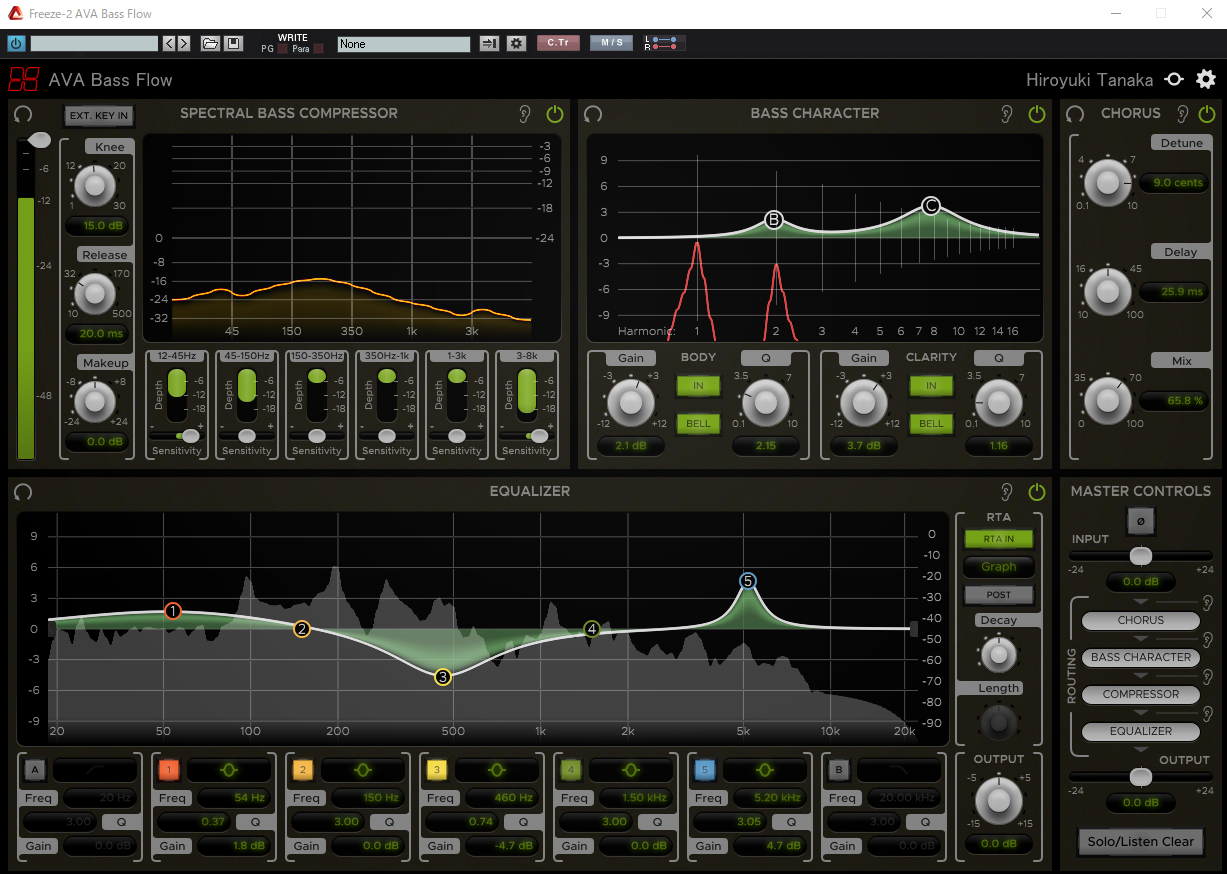Click the Solo/Listen Clear button
The height and width of the screenshot is (874, 1227).
1140,842
